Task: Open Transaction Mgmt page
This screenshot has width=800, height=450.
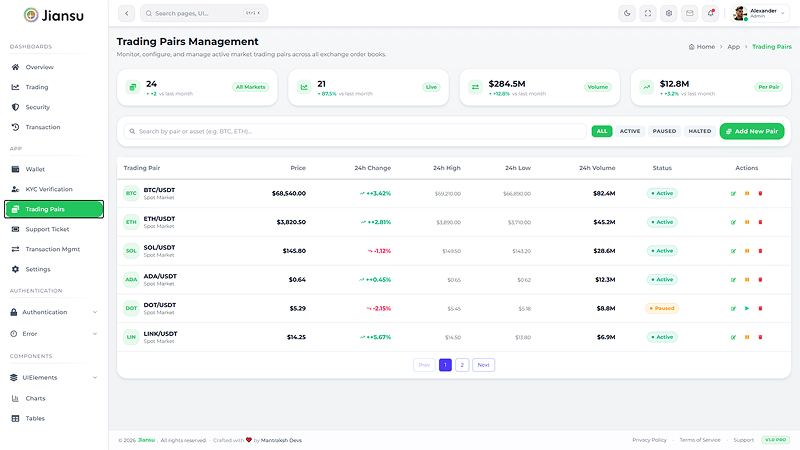Action: point(54,249)
